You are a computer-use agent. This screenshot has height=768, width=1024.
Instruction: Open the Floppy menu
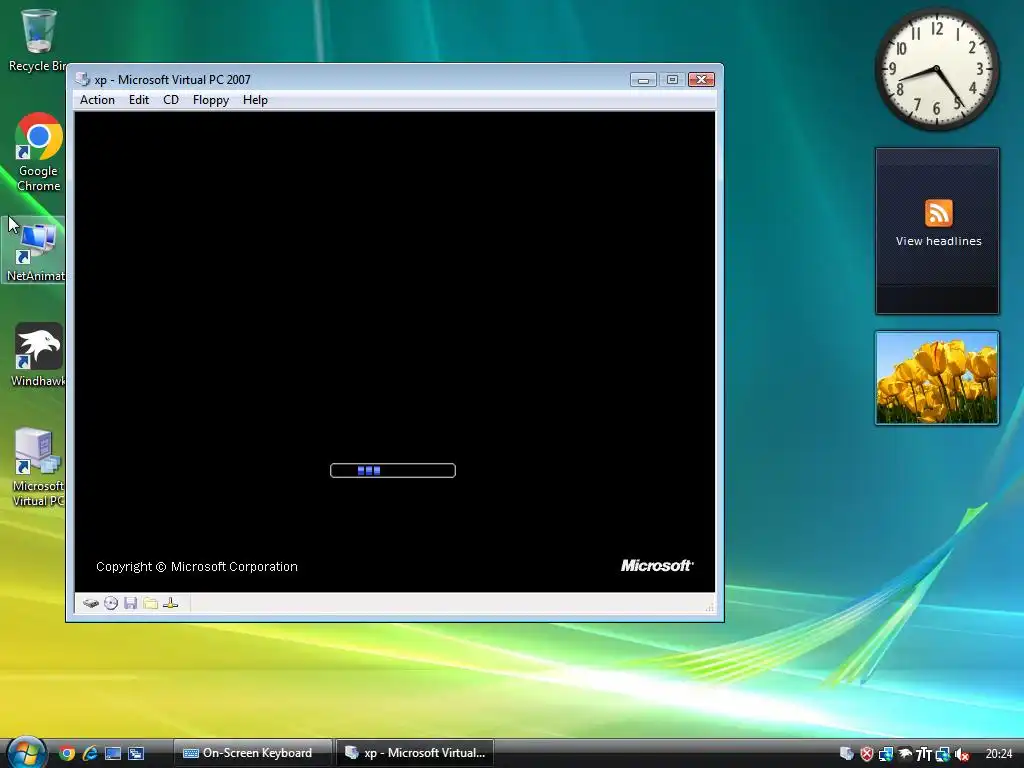210,100
